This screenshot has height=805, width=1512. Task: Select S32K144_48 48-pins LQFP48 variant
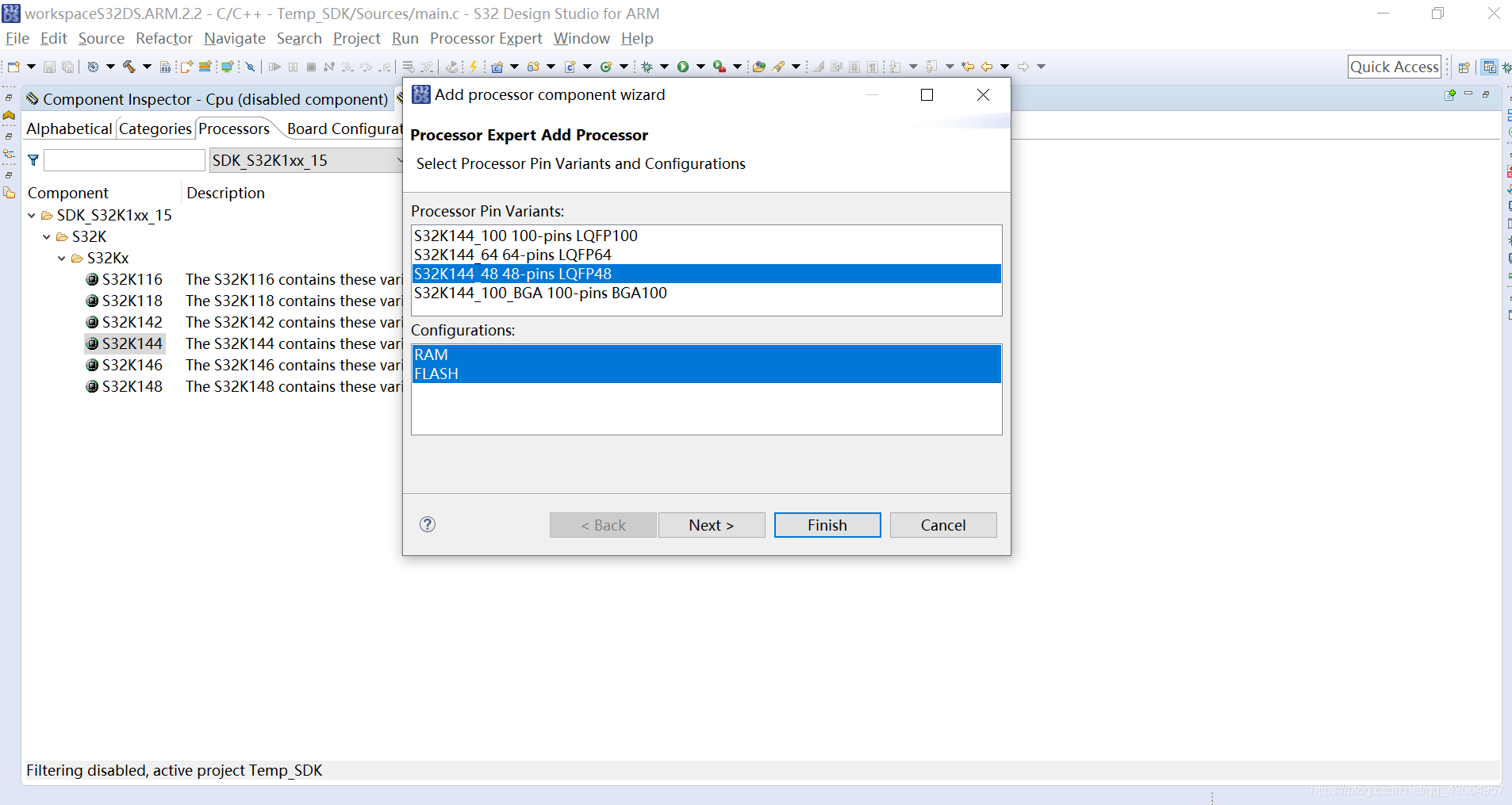pos(706,274)
